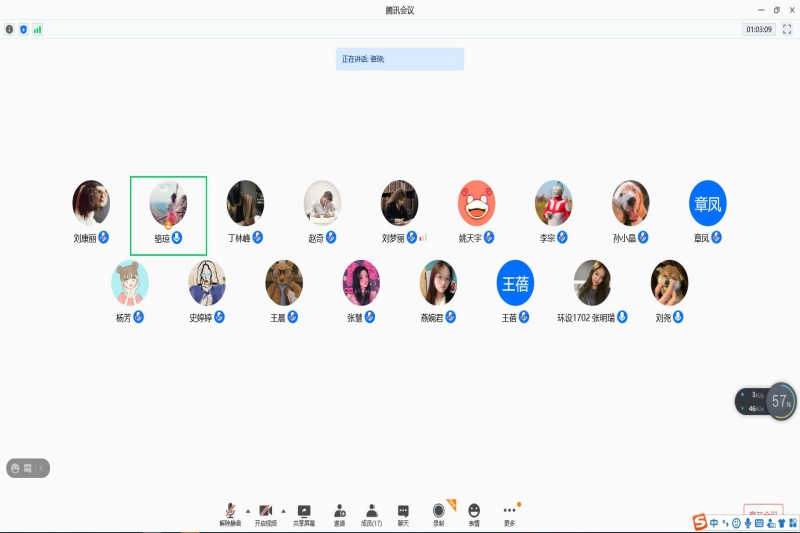Open the 聊天 chat panel
This screenshot has height=533, width=800.
(x=403, y=513)
